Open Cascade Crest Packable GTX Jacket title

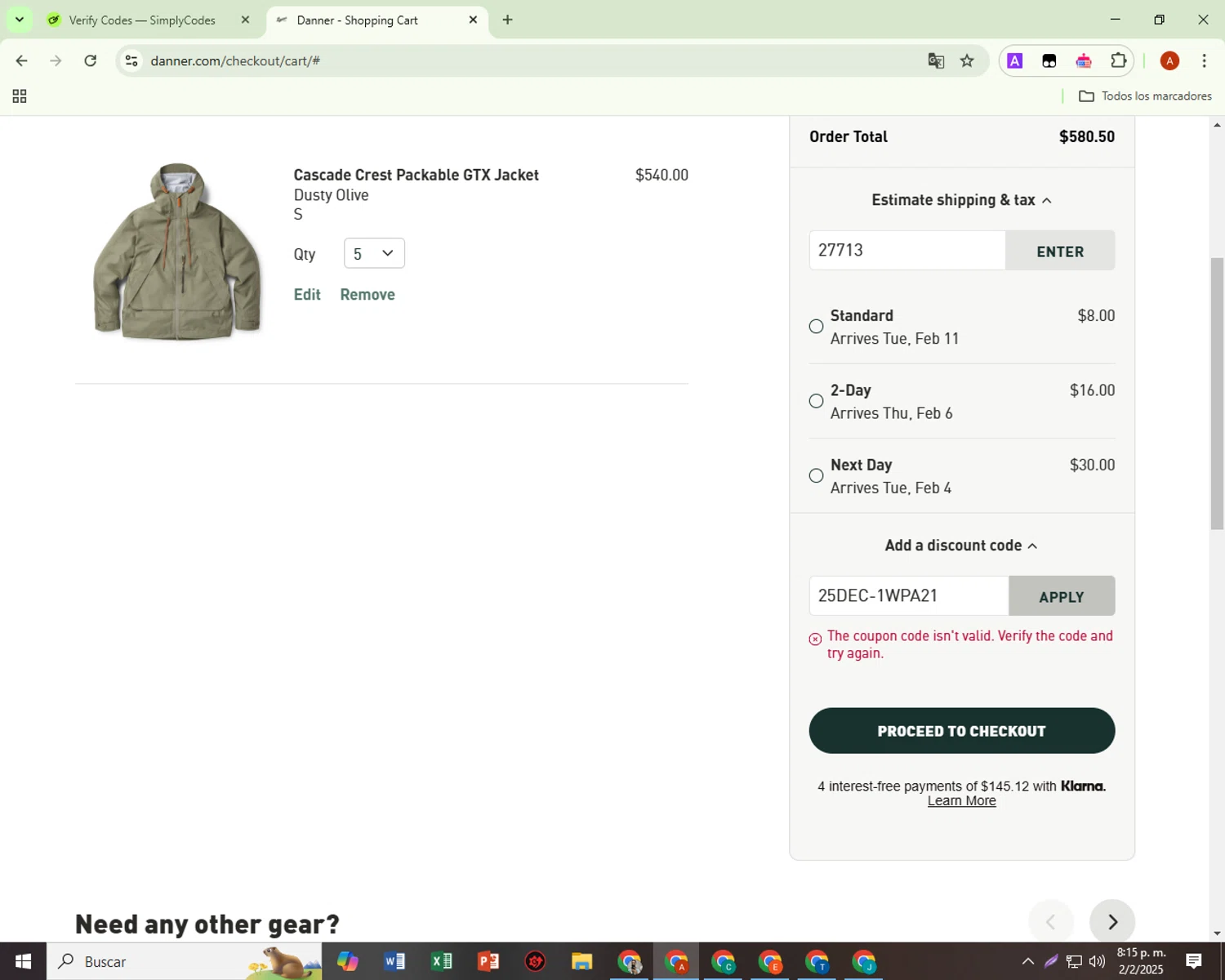coord(416,175)
